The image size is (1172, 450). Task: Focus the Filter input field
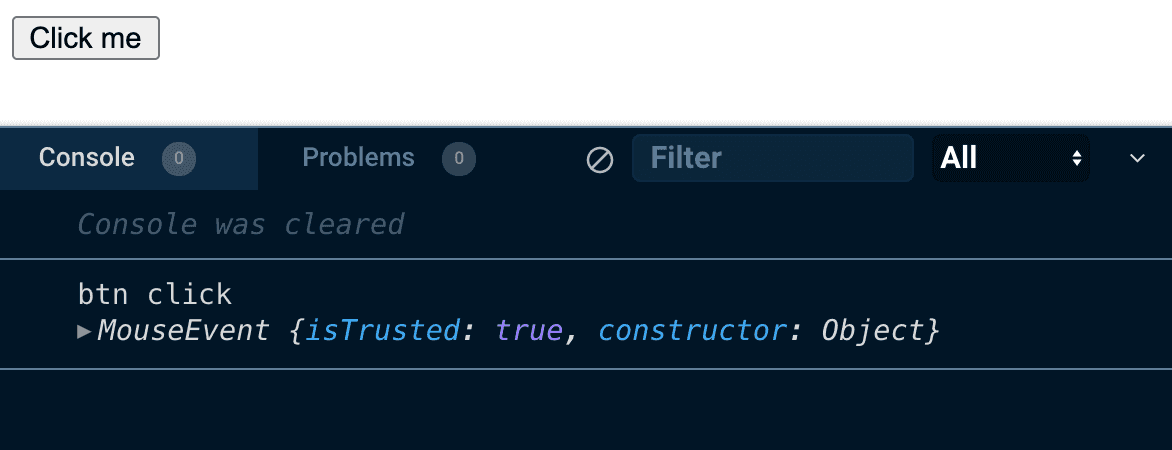[x=772, y=158]
